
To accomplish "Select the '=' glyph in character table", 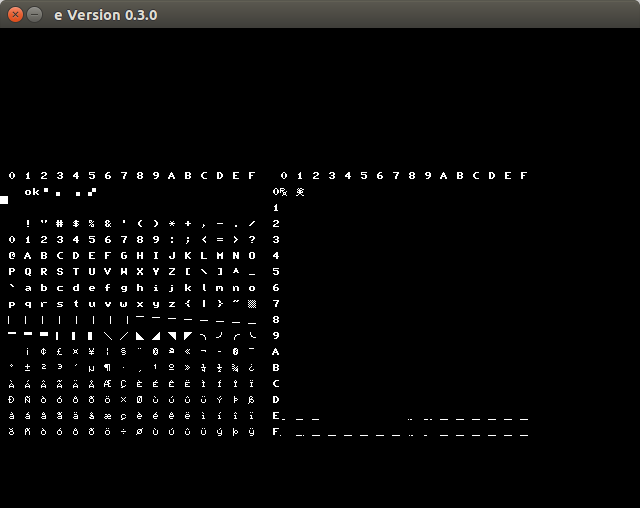I will (x=220, y=240).
